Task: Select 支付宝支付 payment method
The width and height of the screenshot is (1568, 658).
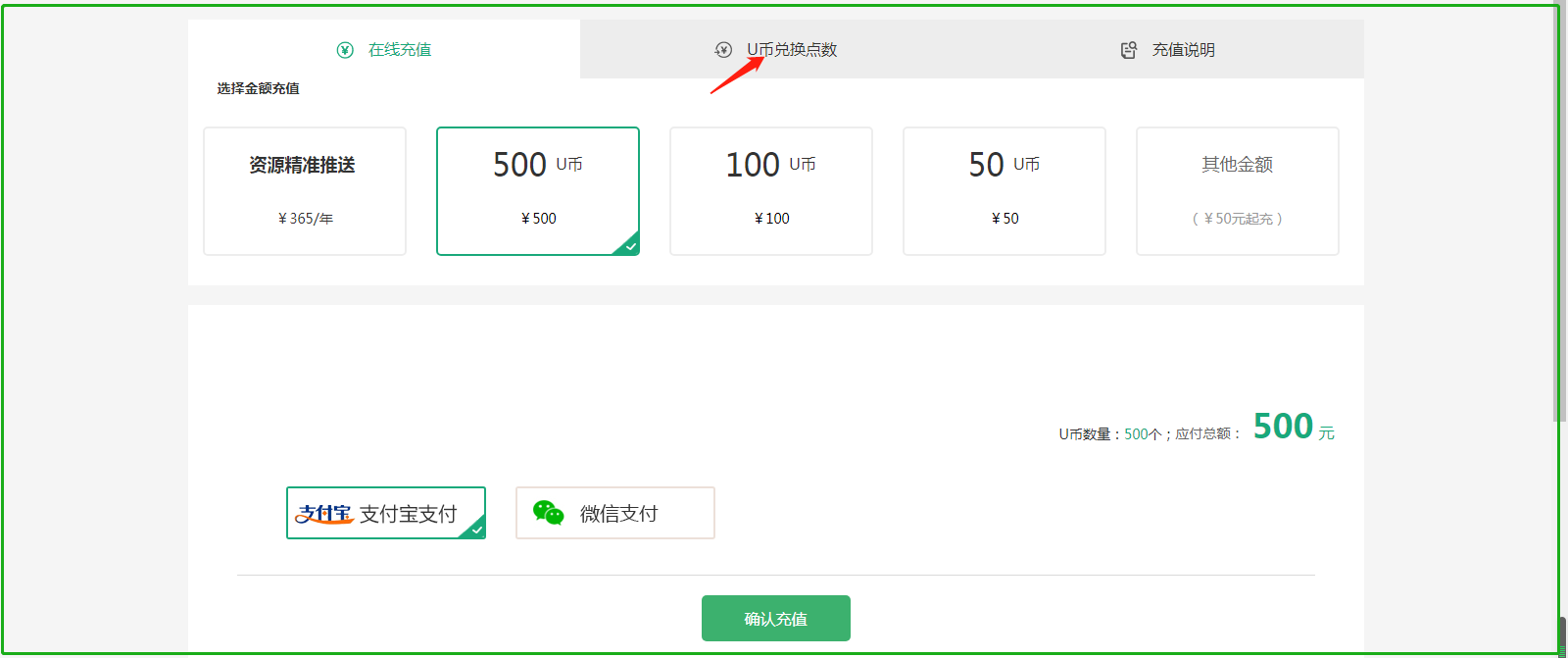Action: [x=386, y=513]
